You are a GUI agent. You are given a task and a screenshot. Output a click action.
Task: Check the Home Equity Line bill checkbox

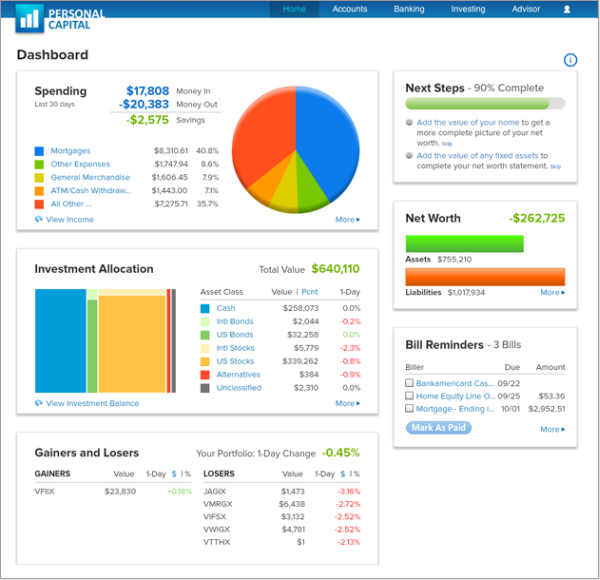point(410,395)
